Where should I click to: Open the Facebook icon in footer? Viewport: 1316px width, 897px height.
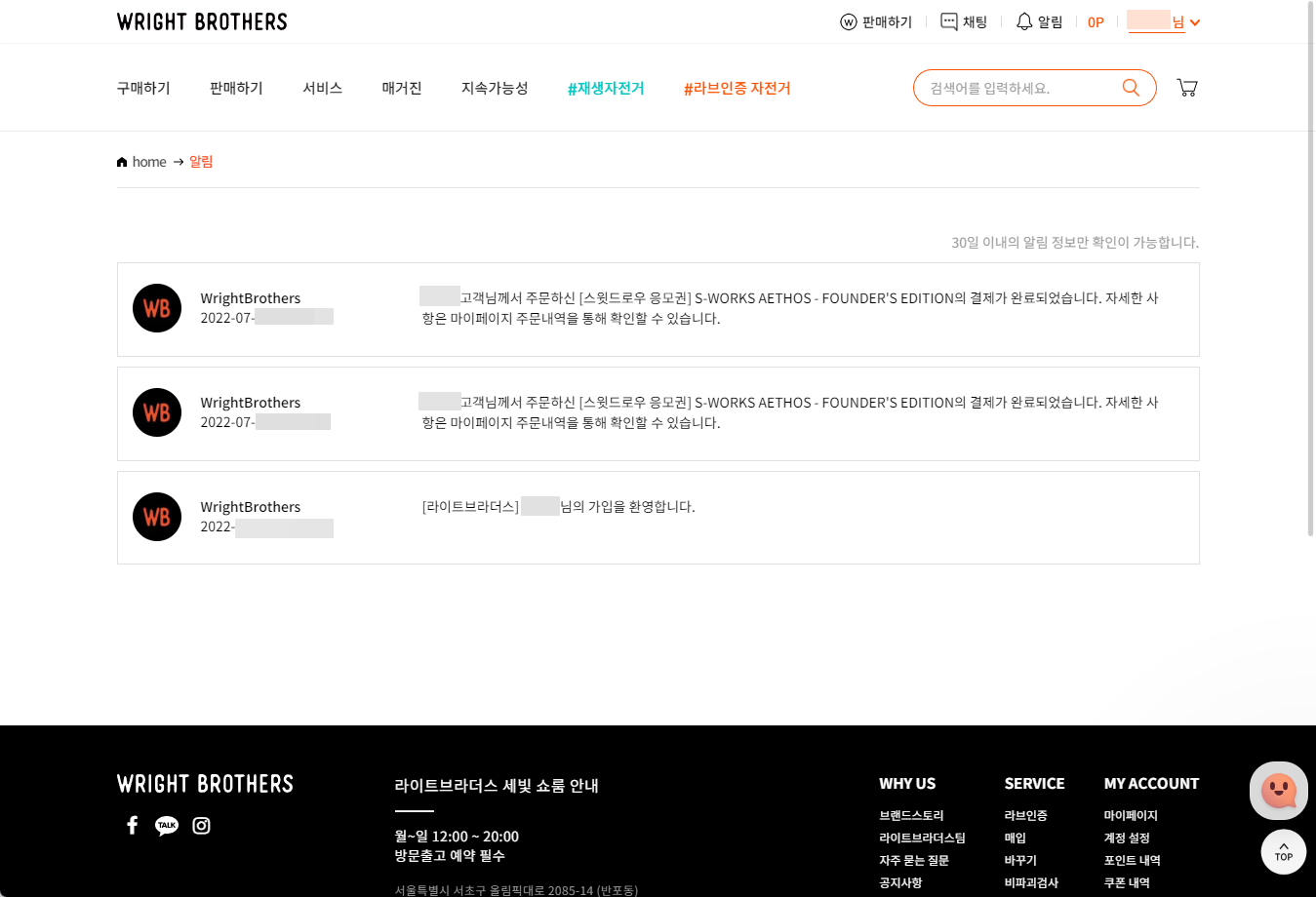click(133, 825)
